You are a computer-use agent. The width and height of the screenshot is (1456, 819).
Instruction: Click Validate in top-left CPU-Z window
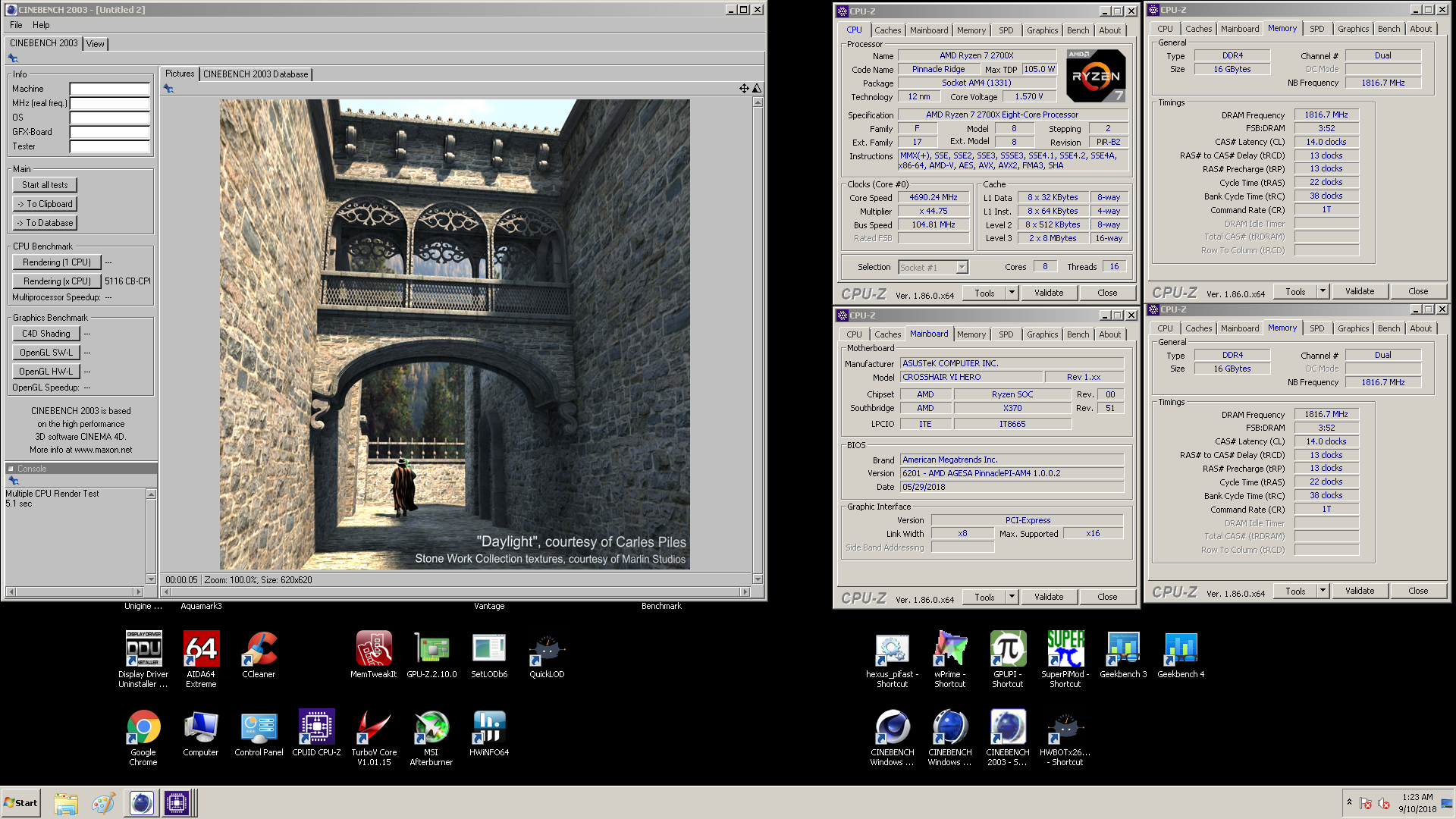tap(1049, 293)
